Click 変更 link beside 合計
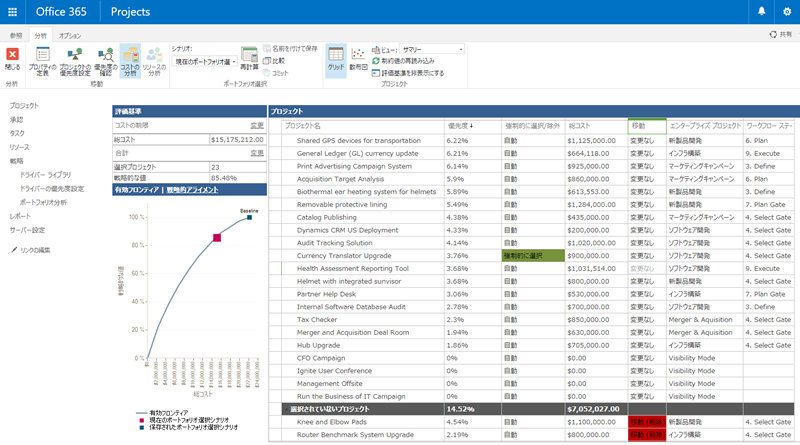 pyautogui.click(x=257, y=153)
